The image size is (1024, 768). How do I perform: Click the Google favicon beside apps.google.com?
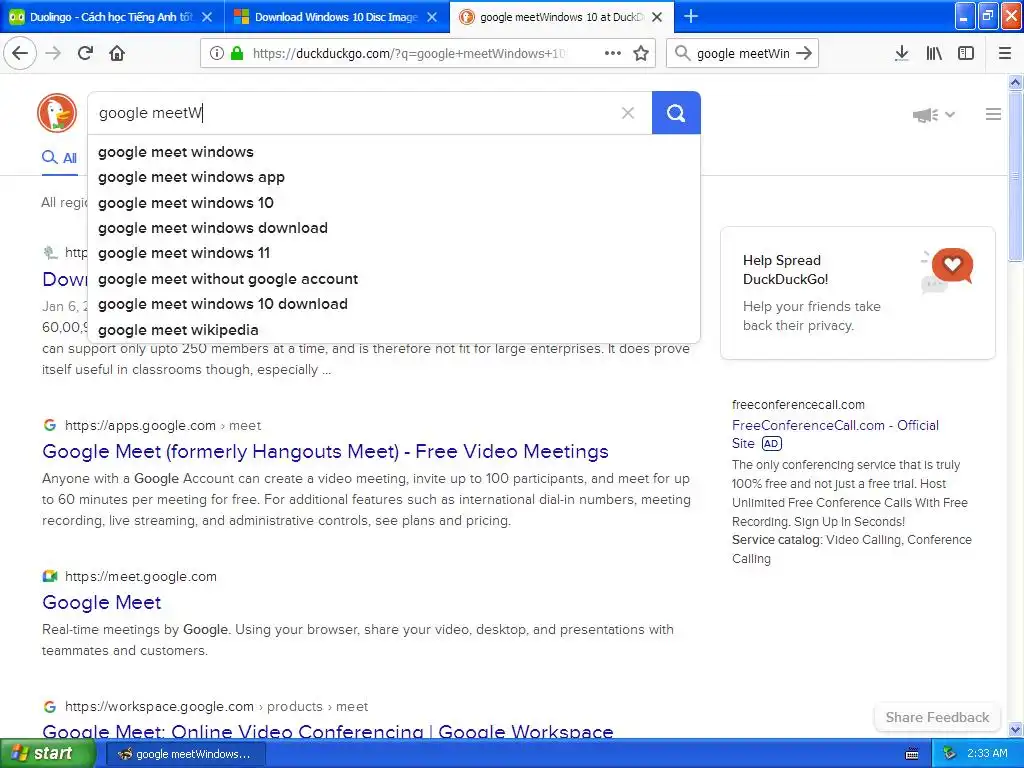click(x=50, y=425)
